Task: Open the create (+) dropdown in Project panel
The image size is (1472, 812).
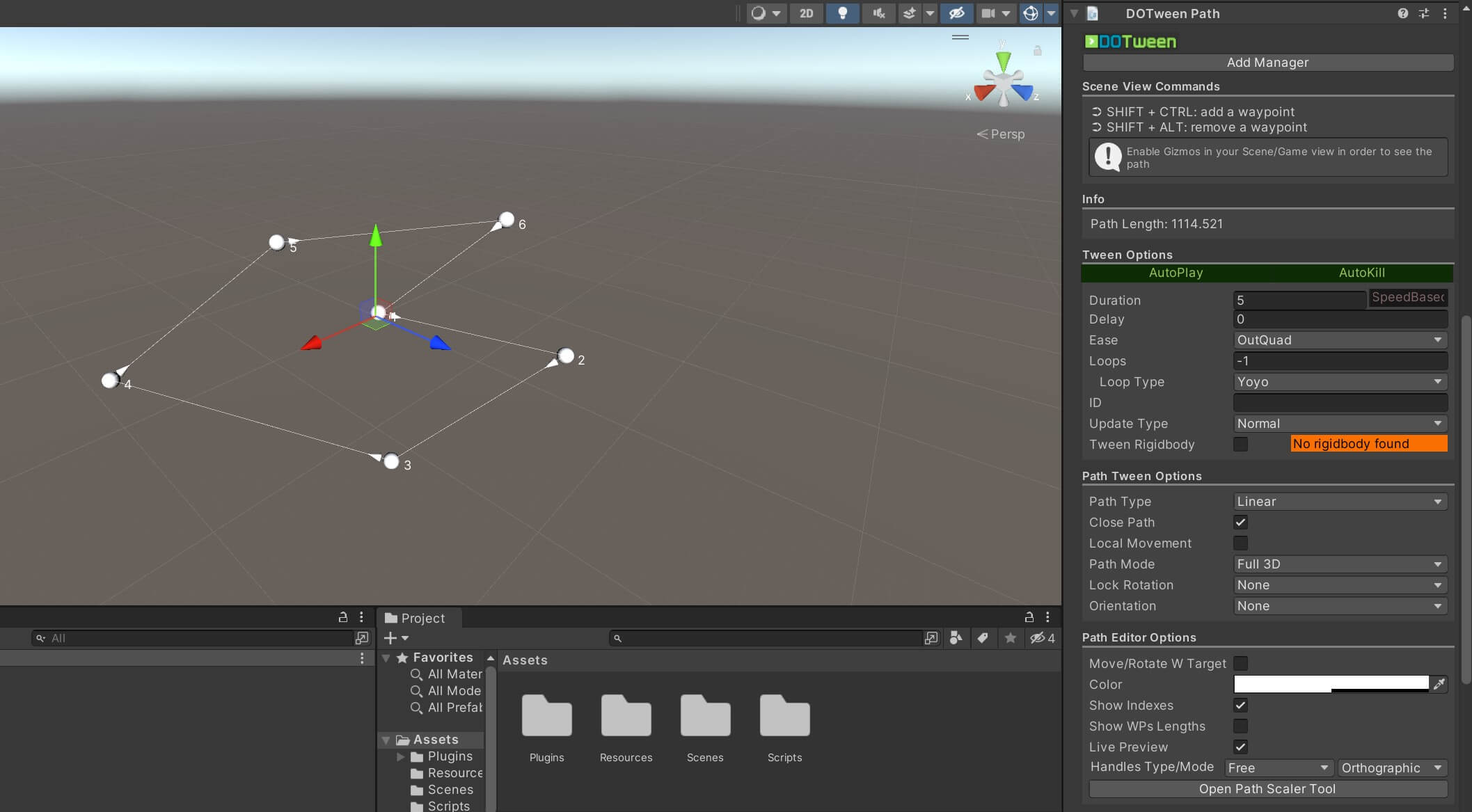Action: 396,638
